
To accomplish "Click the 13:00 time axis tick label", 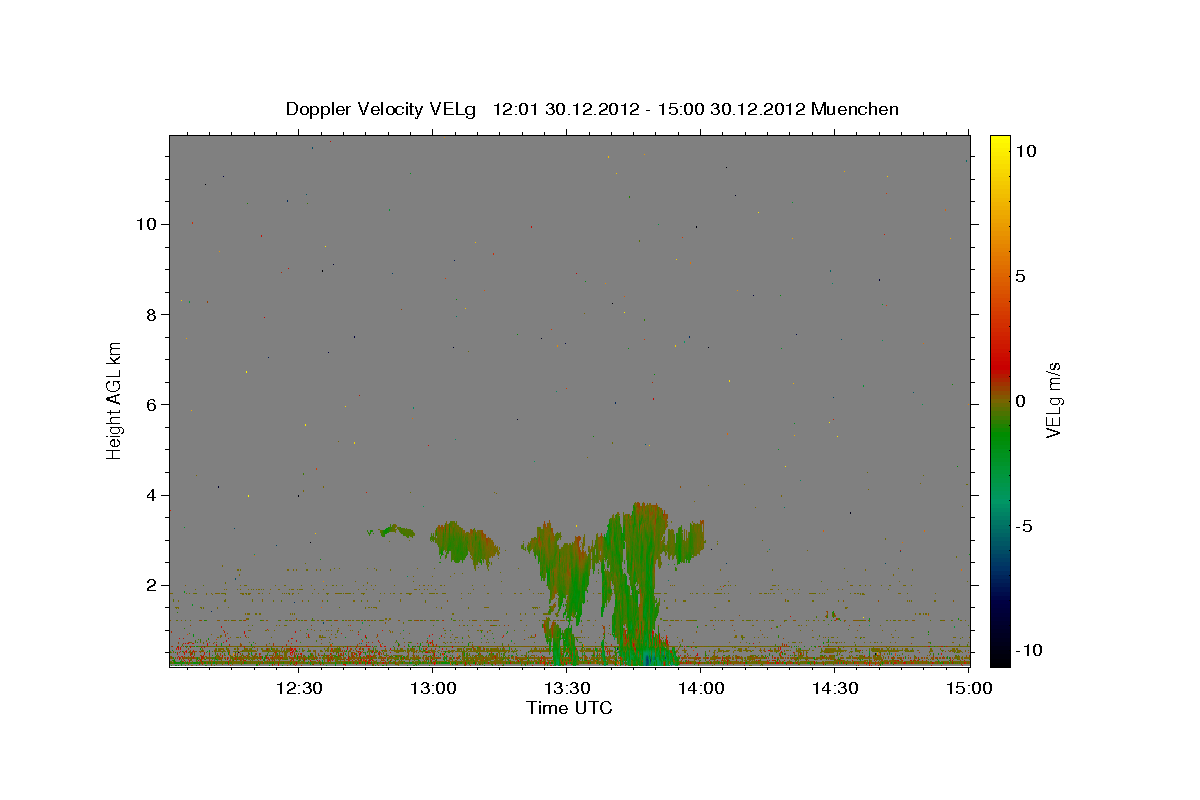I will (433, 688).
